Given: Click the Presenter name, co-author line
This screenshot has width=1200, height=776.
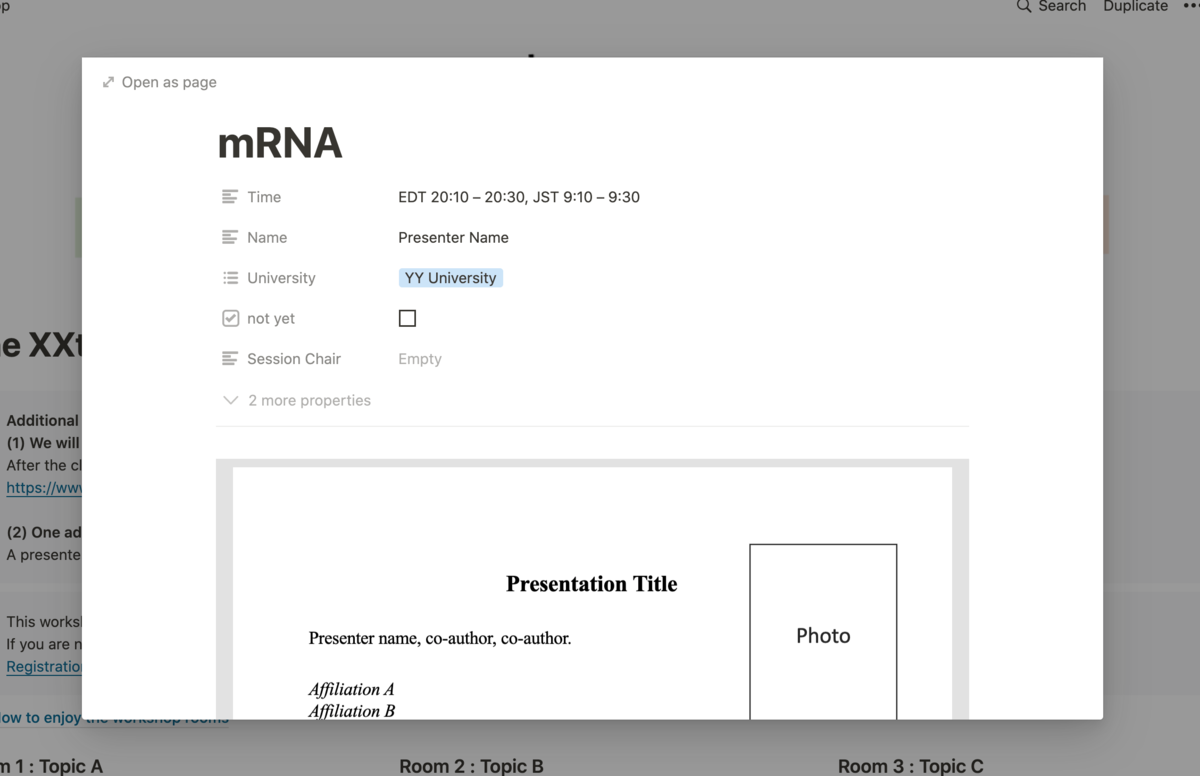Looking at the screenshot, I should pyautogui.click(x=440, y=638).
